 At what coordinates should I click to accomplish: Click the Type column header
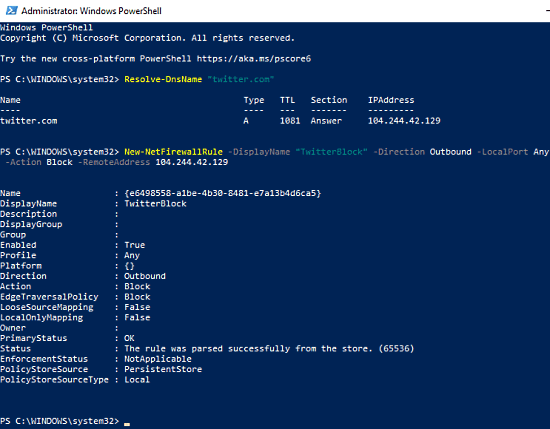pyautogui.click(x=254, y=100)
